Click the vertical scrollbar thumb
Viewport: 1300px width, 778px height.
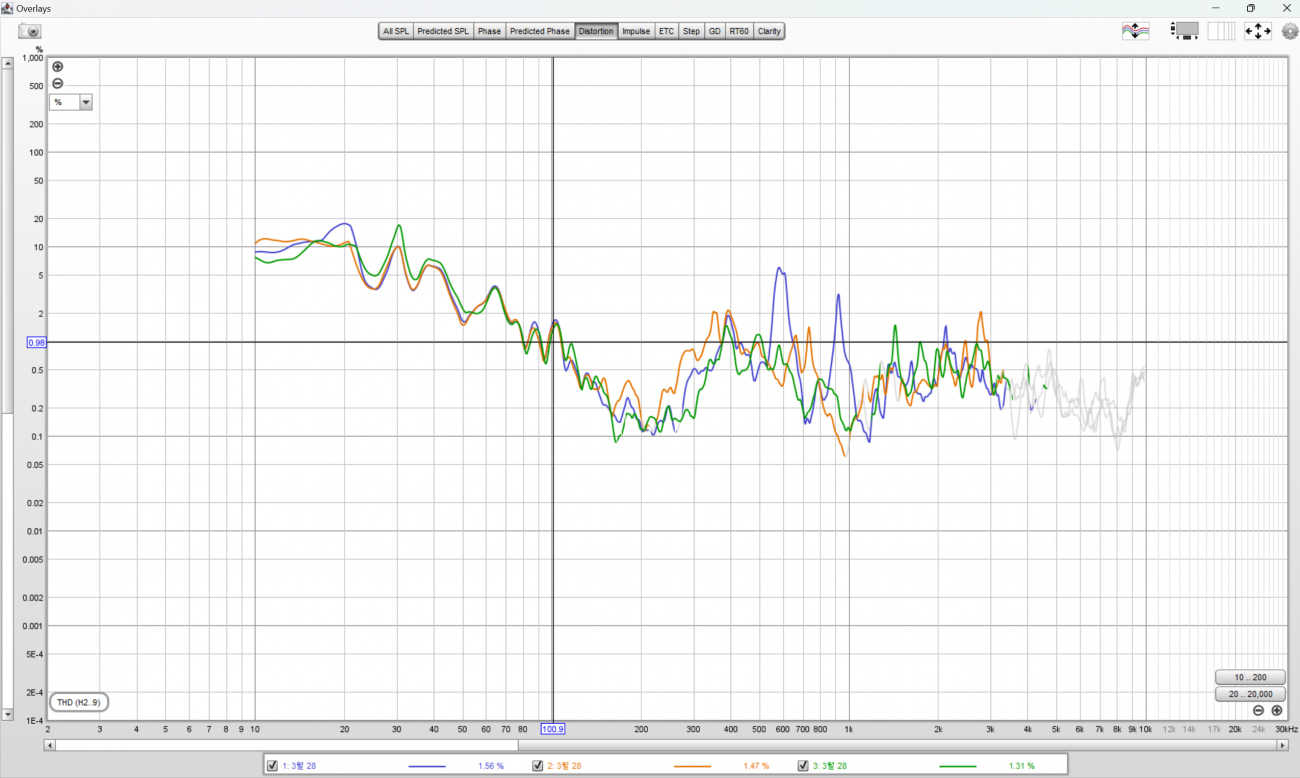(x=8, y=240)
